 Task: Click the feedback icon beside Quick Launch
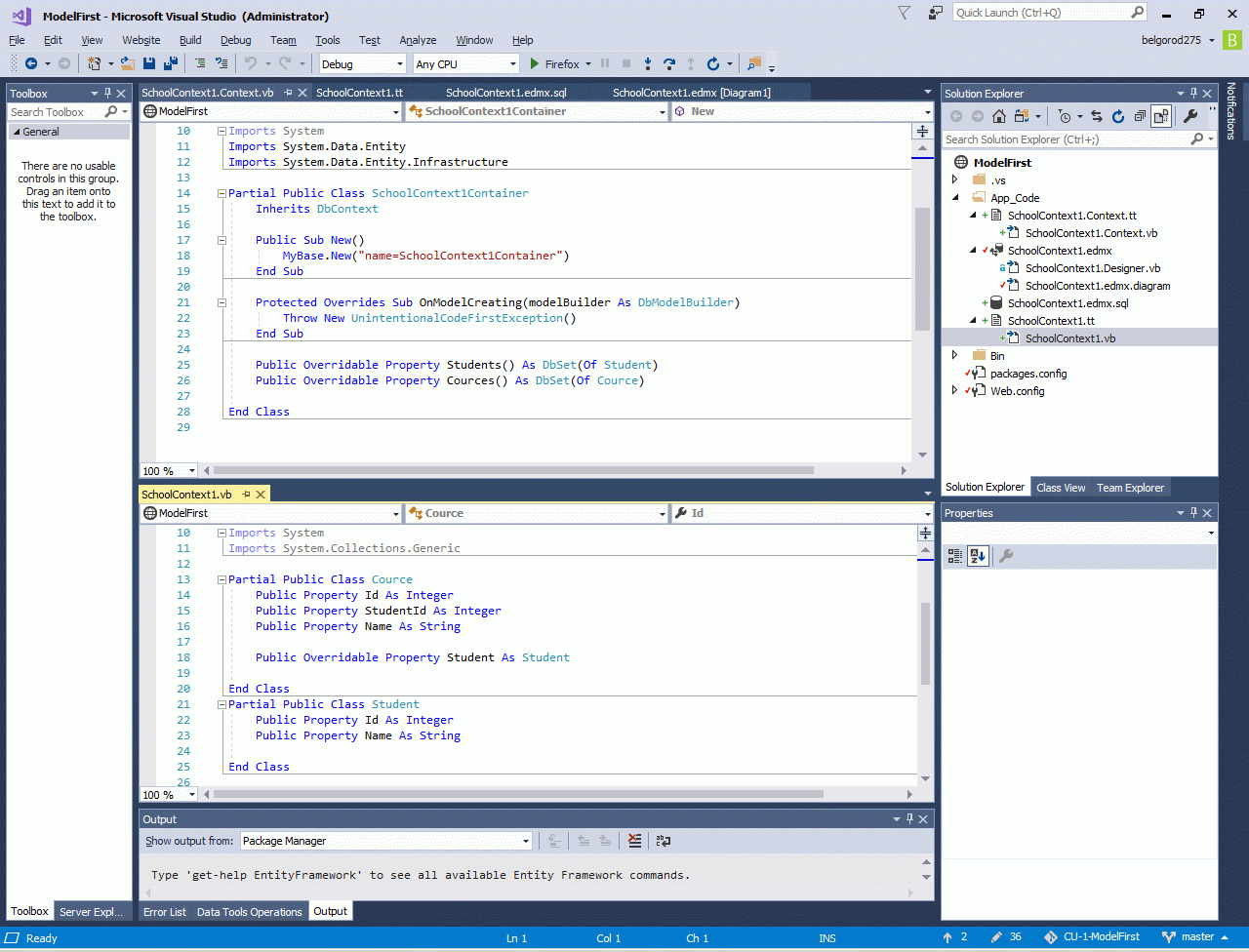point(936,13)
